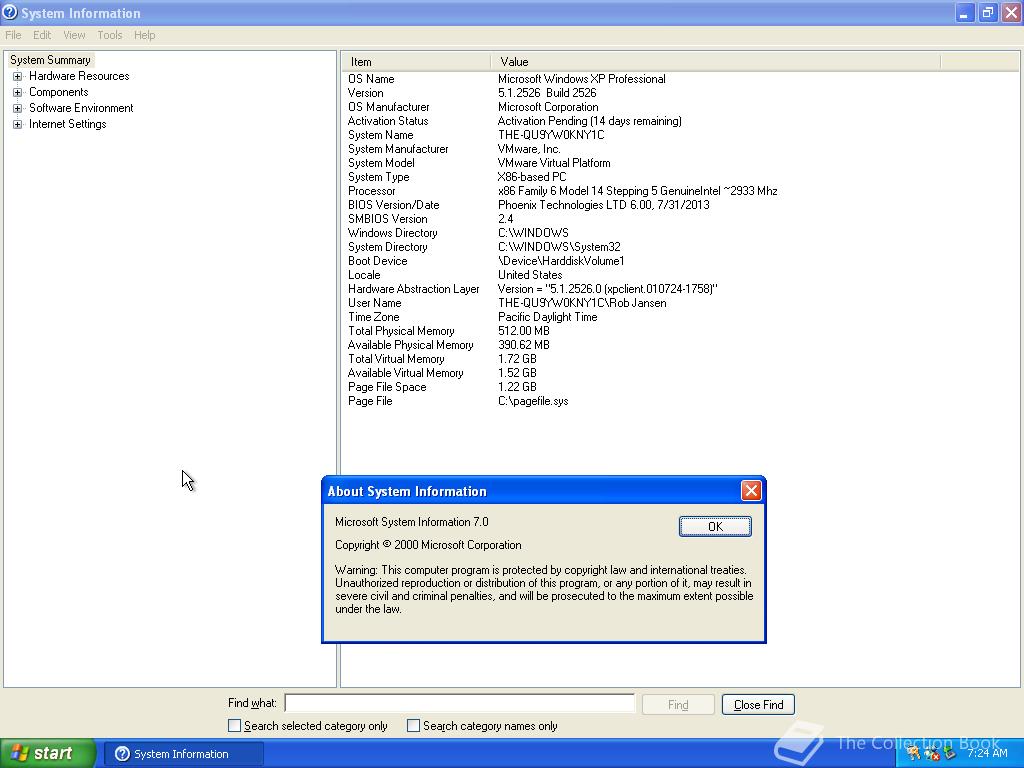Click the Value column header

pos(716,62)
